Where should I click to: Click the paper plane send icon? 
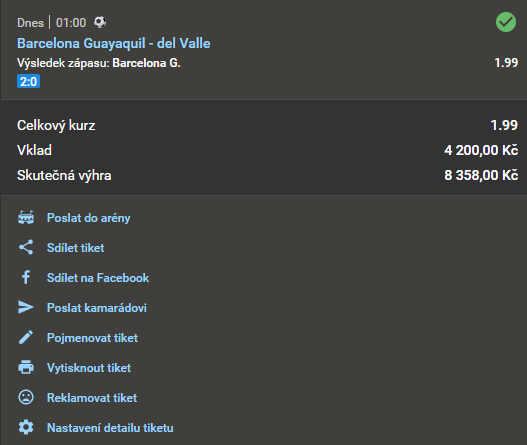pyautogui.click(x=26, y=307)
